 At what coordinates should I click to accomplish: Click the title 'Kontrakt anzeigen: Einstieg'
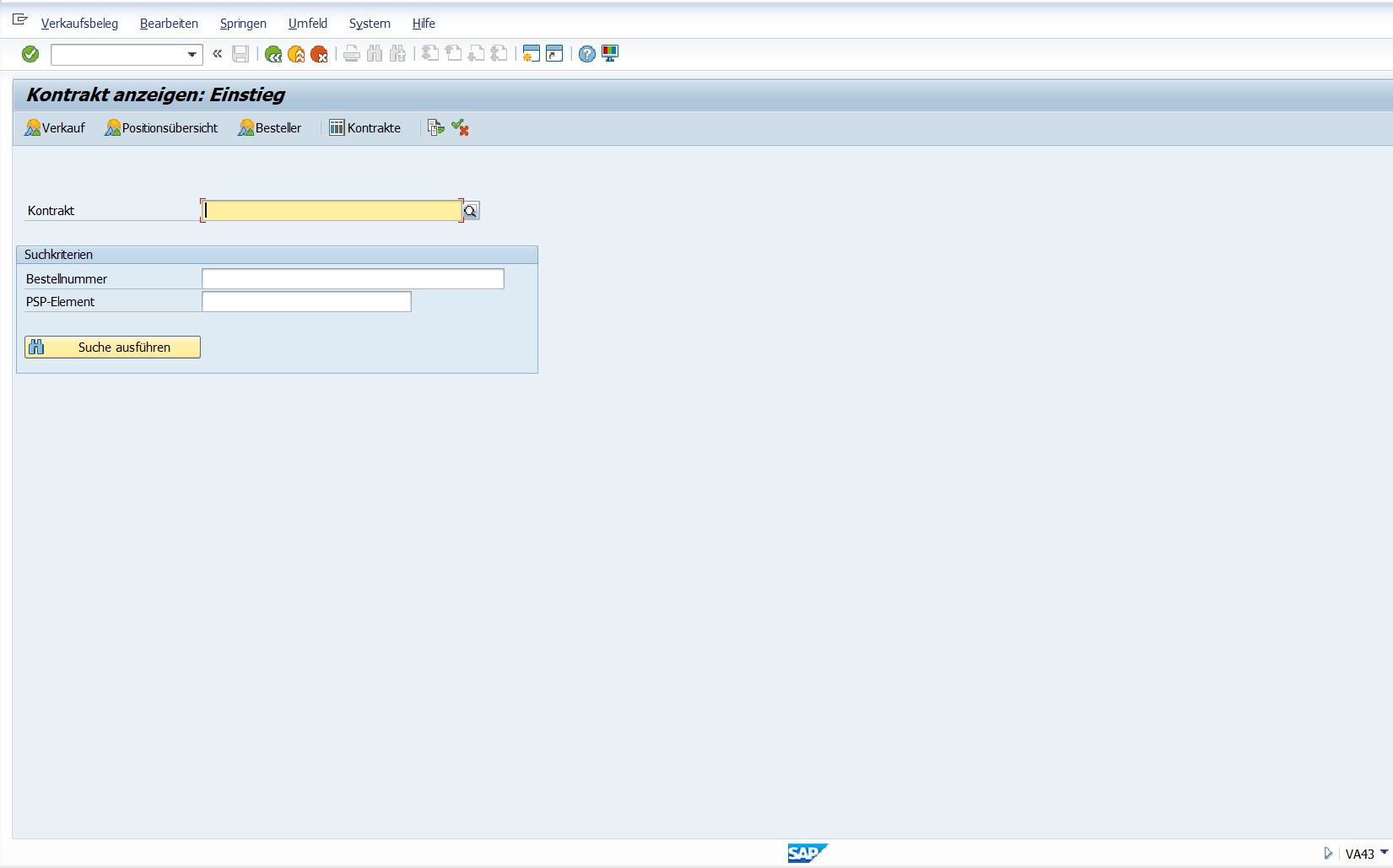click(156, 94)
